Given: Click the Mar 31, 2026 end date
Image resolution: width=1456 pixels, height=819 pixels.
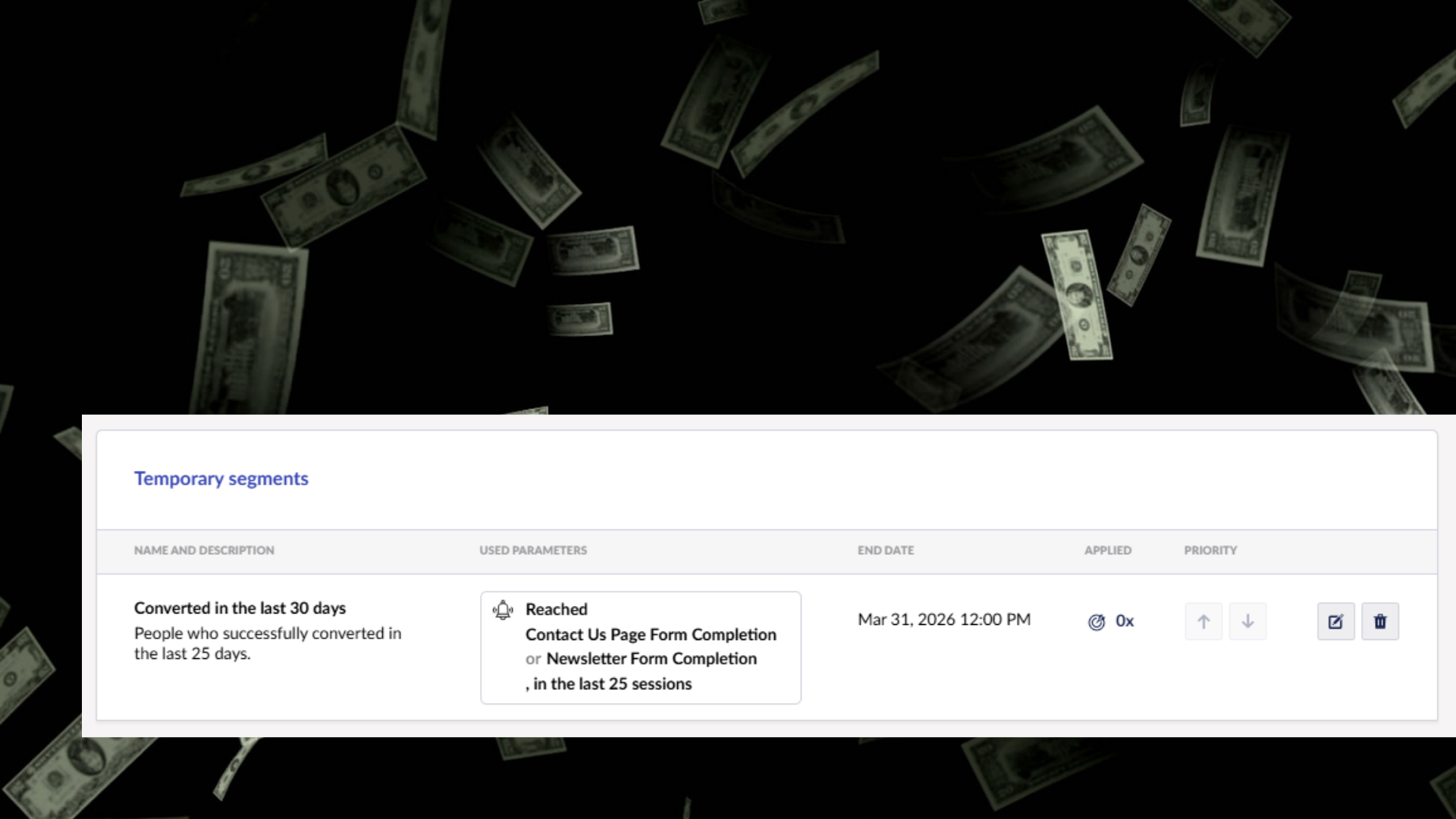Looking at the screenshot, I should click(943, 620).
